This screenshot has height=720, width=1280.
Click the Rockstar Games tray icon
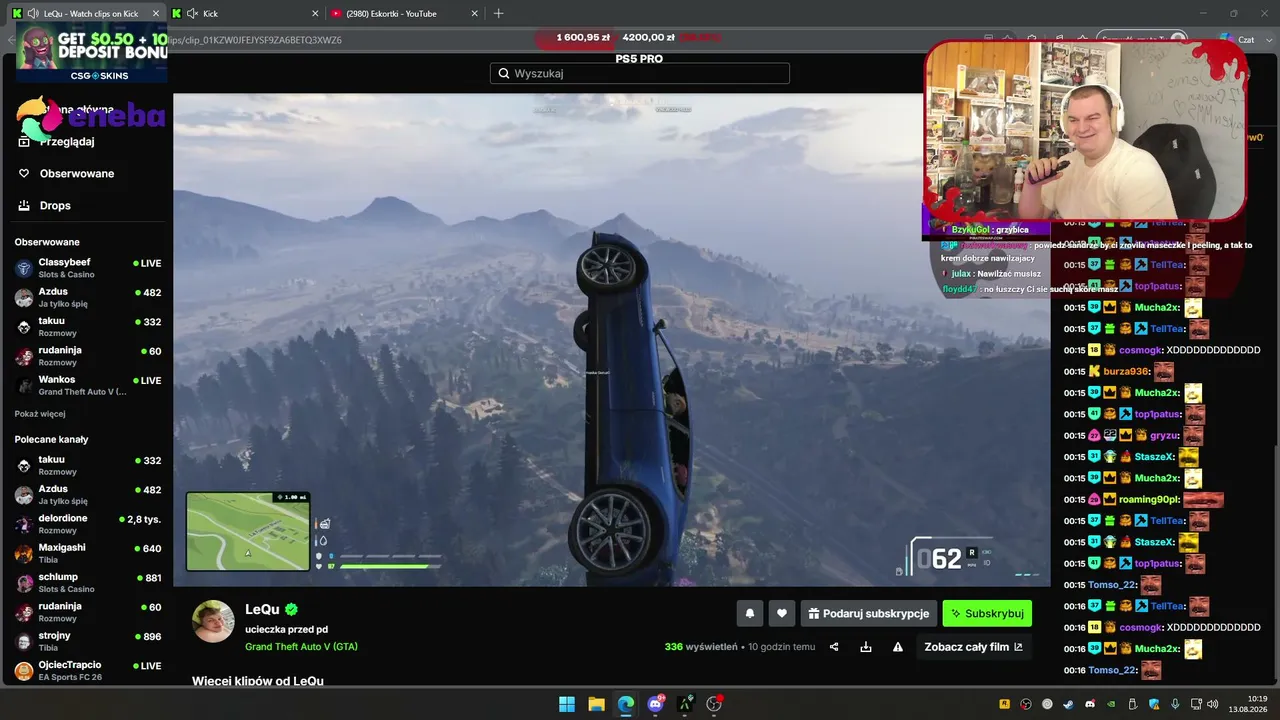(1005, 704)
